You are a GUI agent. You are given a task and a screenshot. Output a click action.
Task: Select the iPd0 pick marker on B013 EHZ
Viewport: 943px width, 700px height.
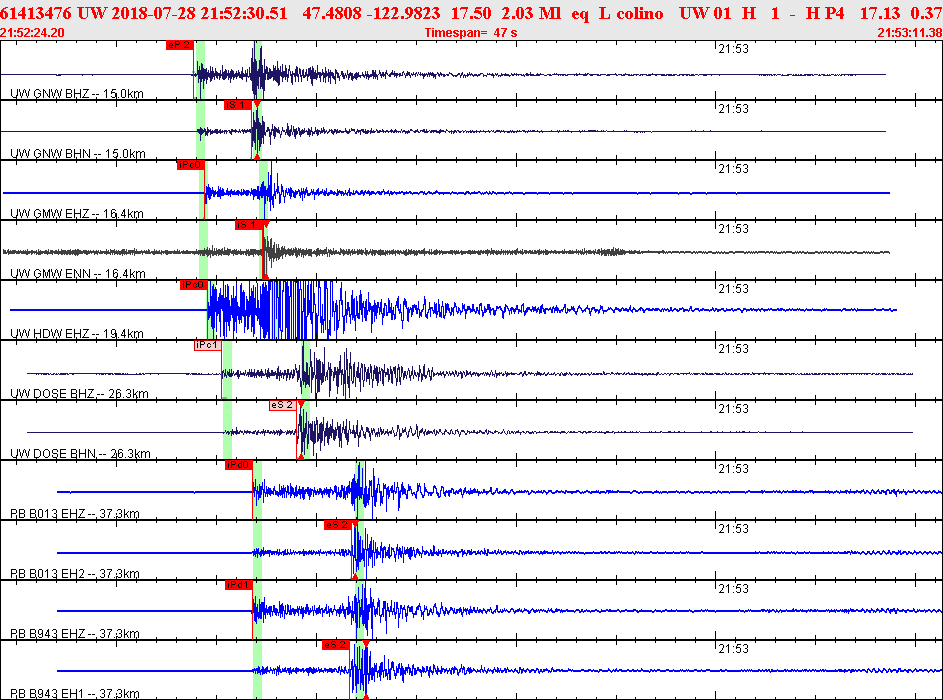pyautogui.click(x=239, y=465)
